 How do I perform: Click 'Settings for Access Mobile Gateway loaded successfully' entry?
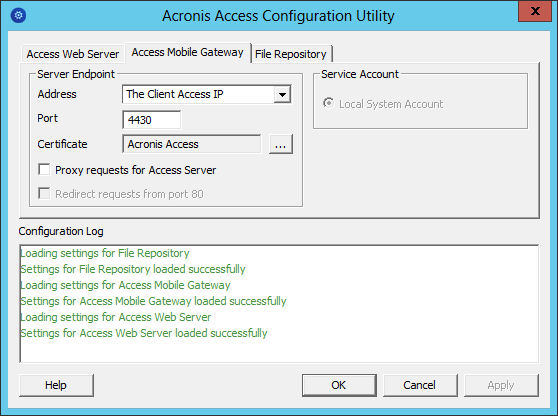click(153, 301)
